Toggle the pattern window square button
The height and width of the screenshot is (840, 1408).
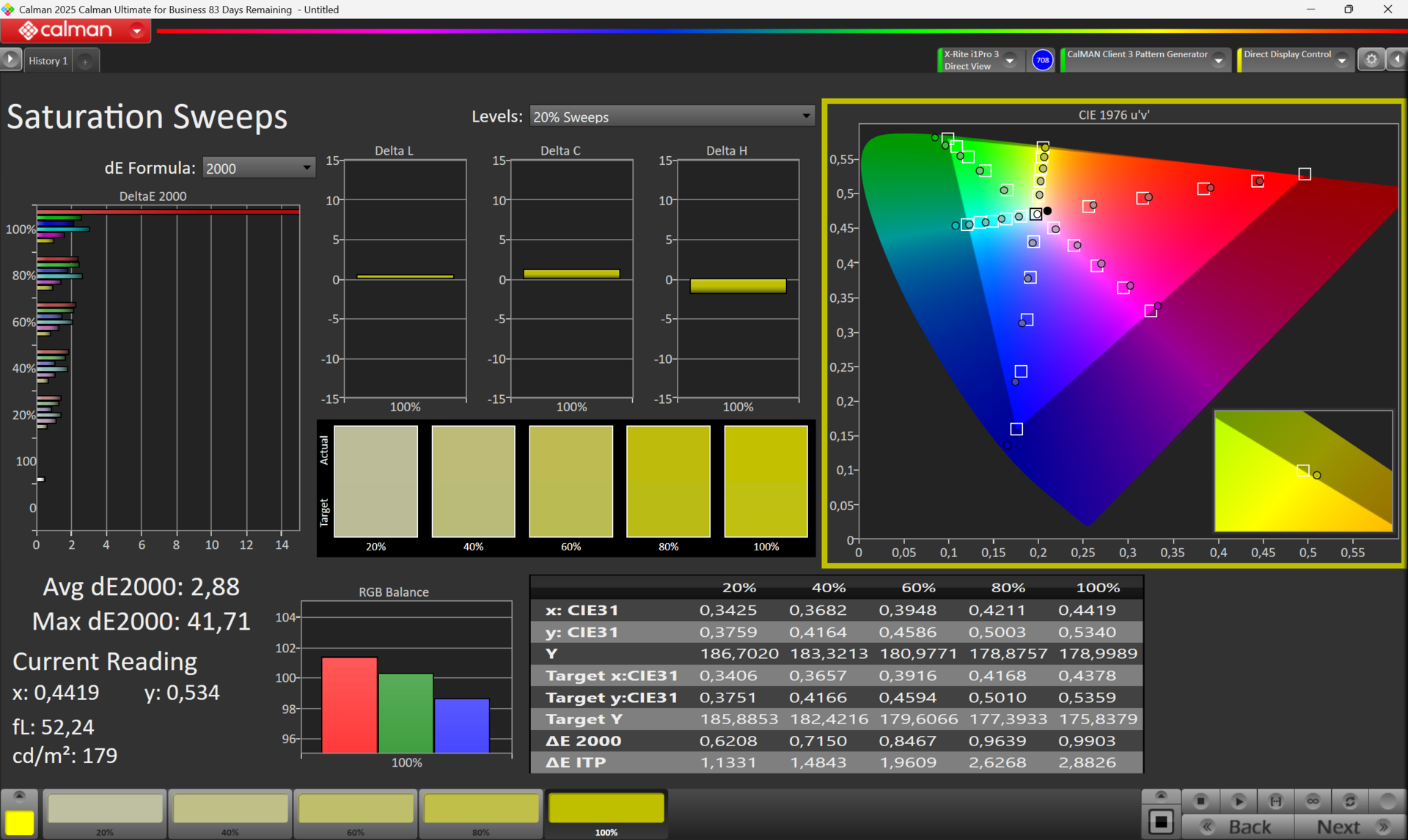(1161, 822)
